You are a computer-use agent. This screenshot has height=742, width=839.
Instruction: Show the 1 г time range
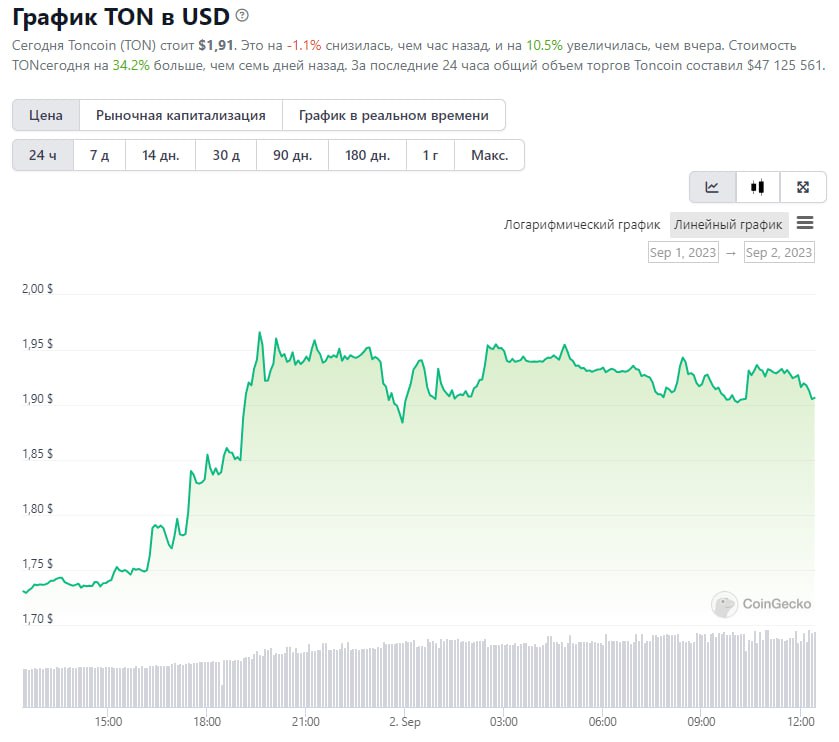431,155
